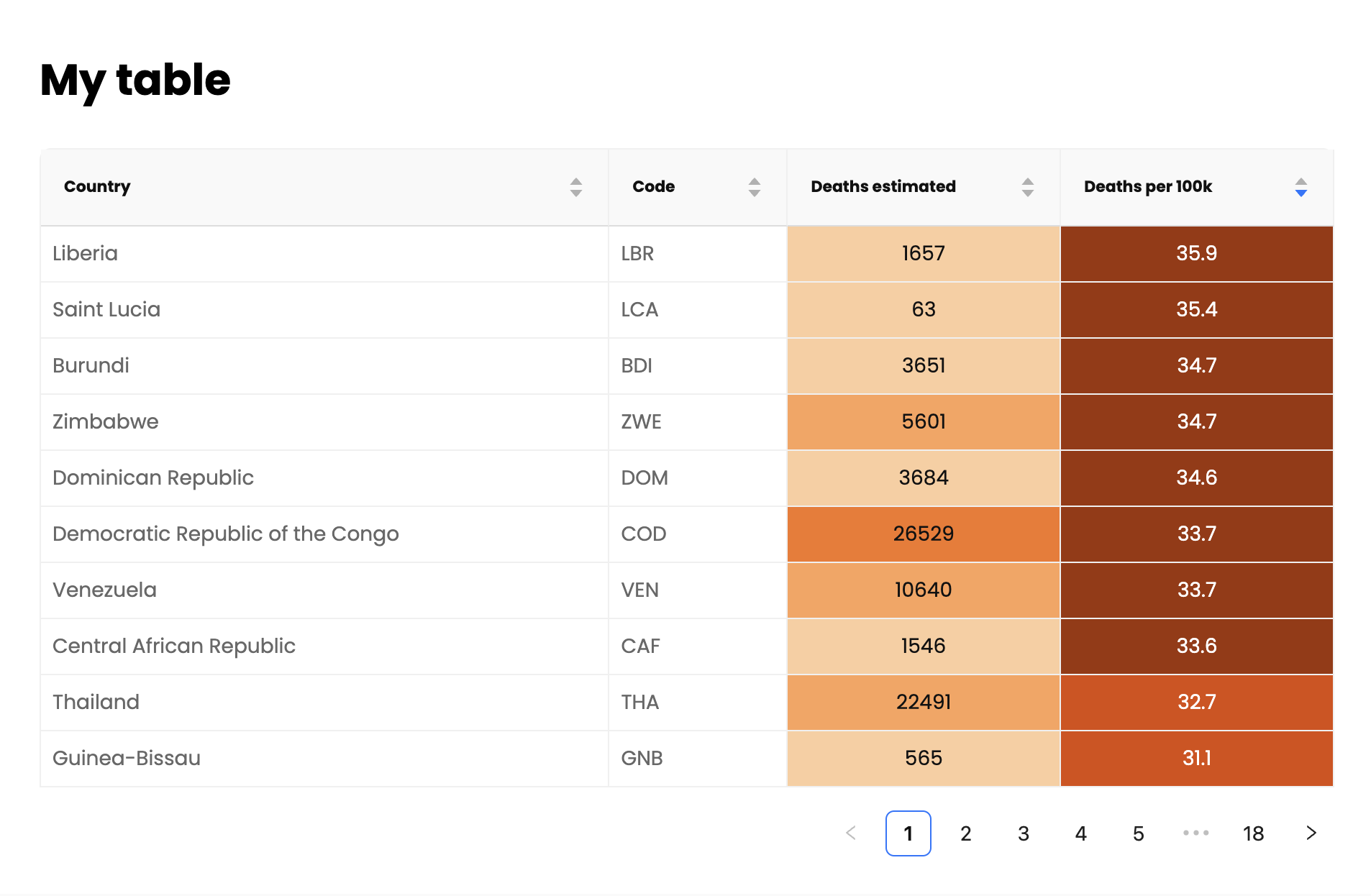Screen dimensions: 1371x896
Task: Click the previous page arrow
Action: click(851, 833)
